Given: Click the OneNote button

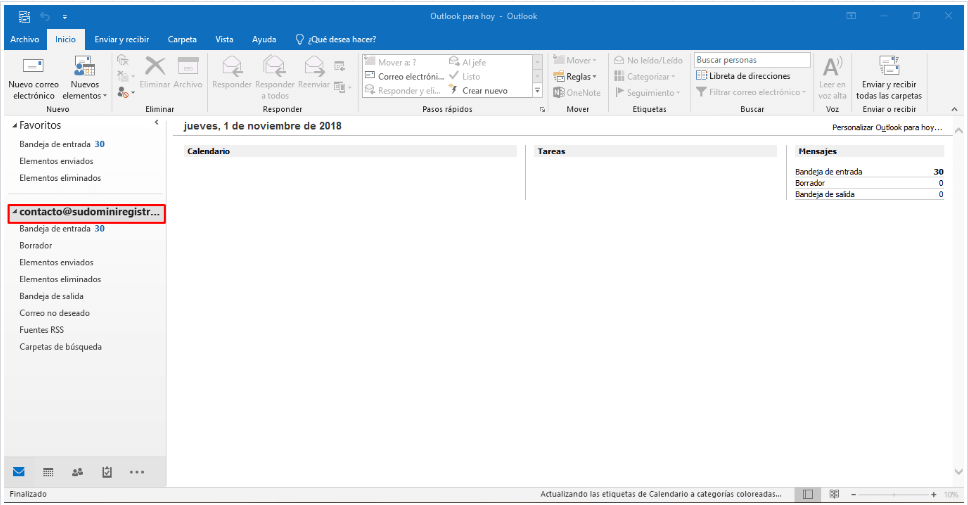Looking at the screenshot, I should pyautogui.click(x=577, y=93).
